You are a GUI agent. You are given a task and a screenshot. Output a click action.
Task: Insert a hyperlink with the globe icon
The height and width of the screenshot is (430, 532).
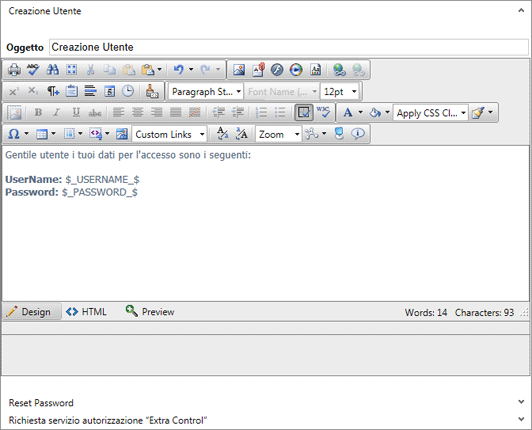tap(339, 70)
